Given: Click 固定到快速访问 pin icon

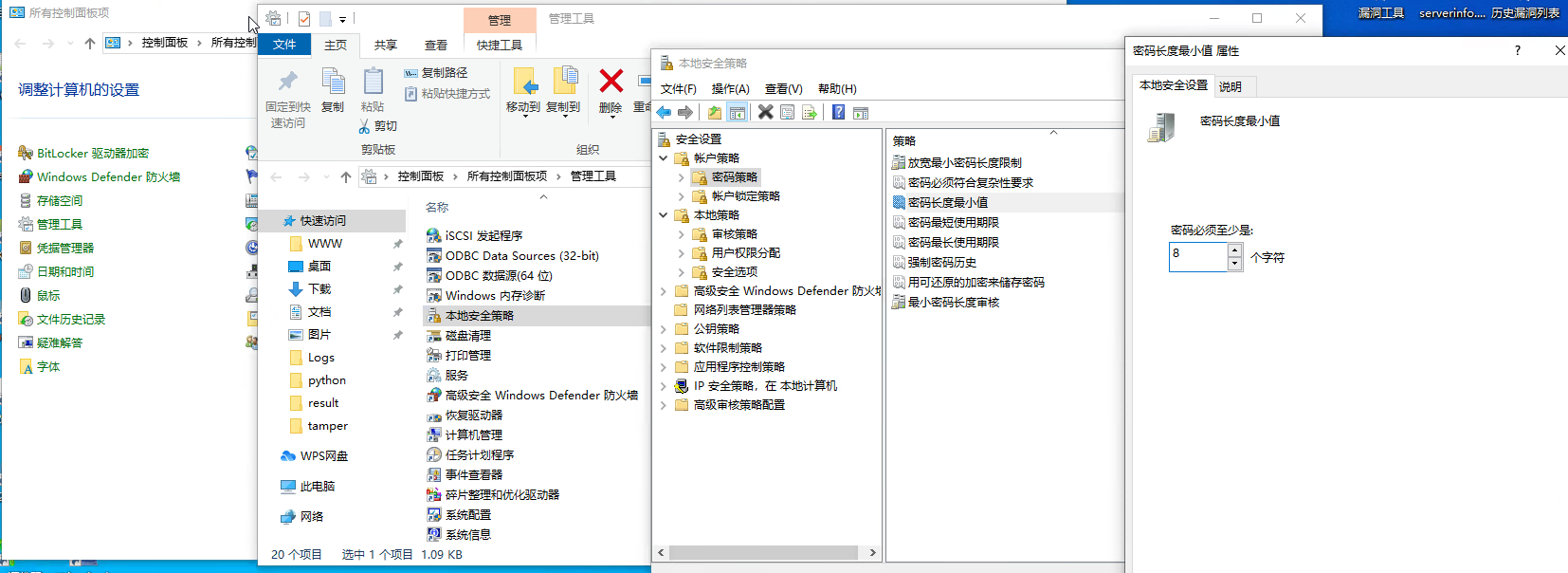Looking at the screenshot, I should 288,82.
